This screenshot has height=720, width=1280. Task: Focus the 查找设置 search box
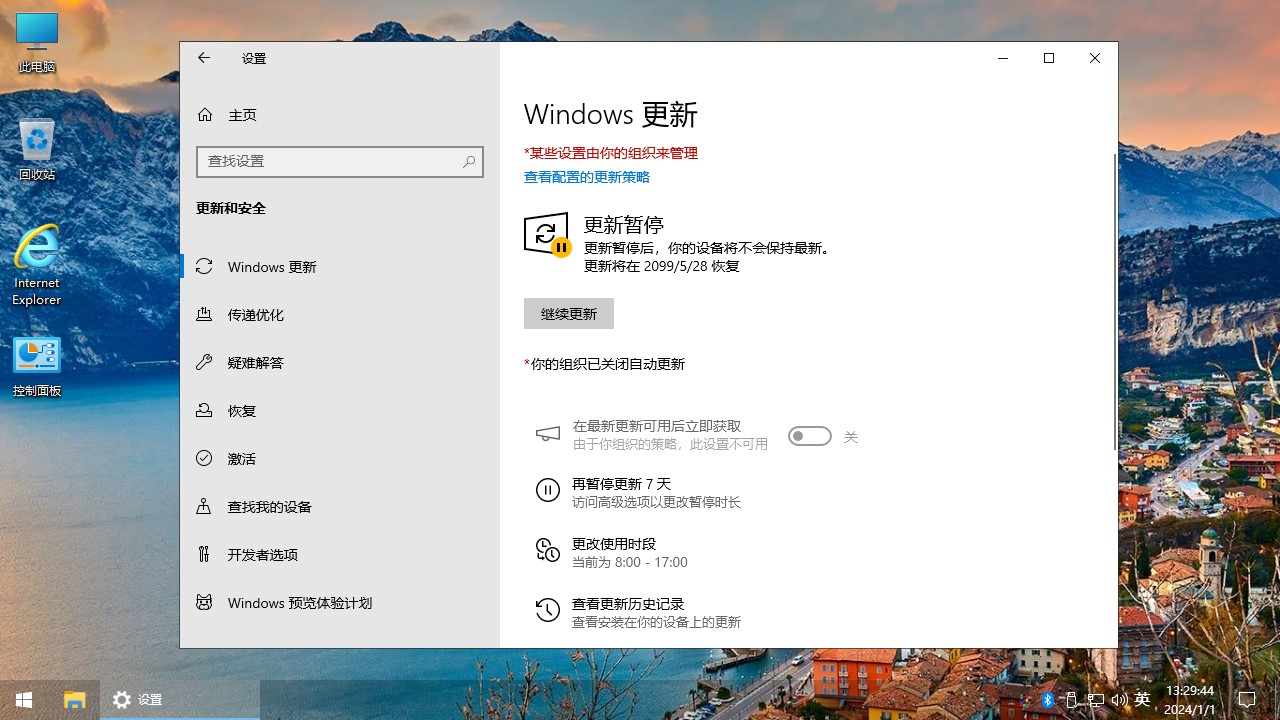pyautogui.click(x=340, y=161)
